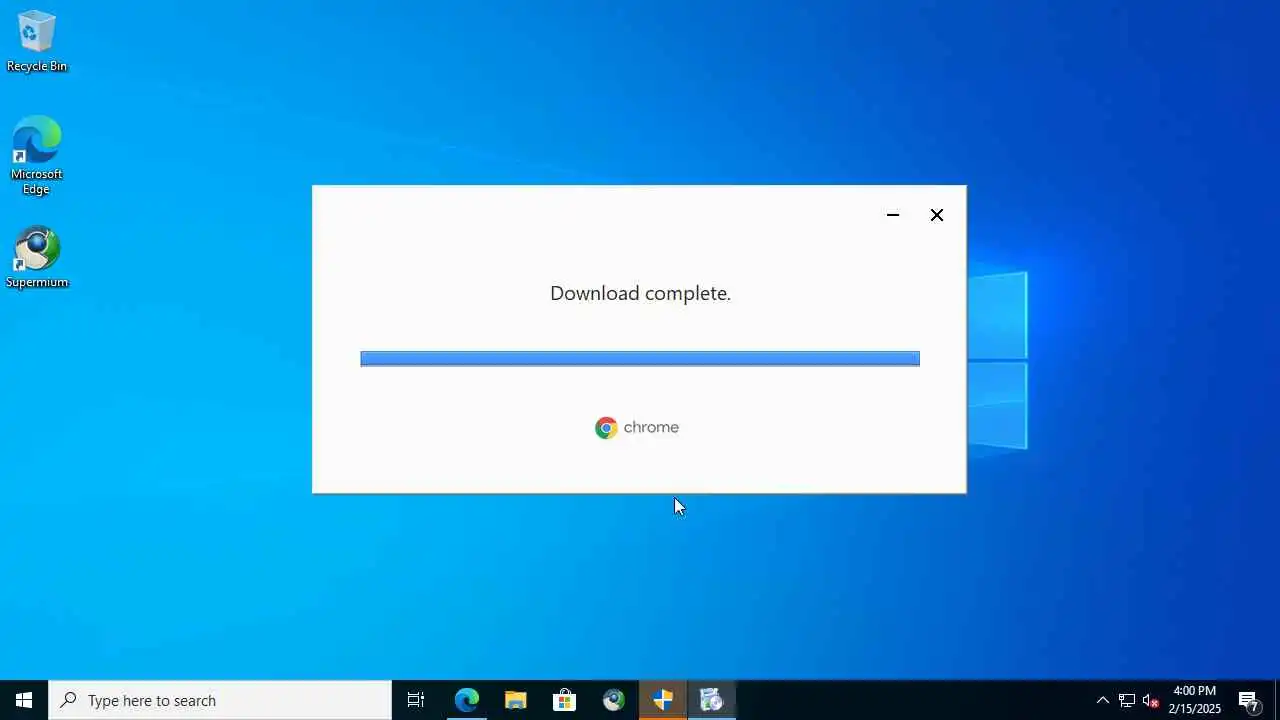Open the network status tray icon

click(1127, 700)
